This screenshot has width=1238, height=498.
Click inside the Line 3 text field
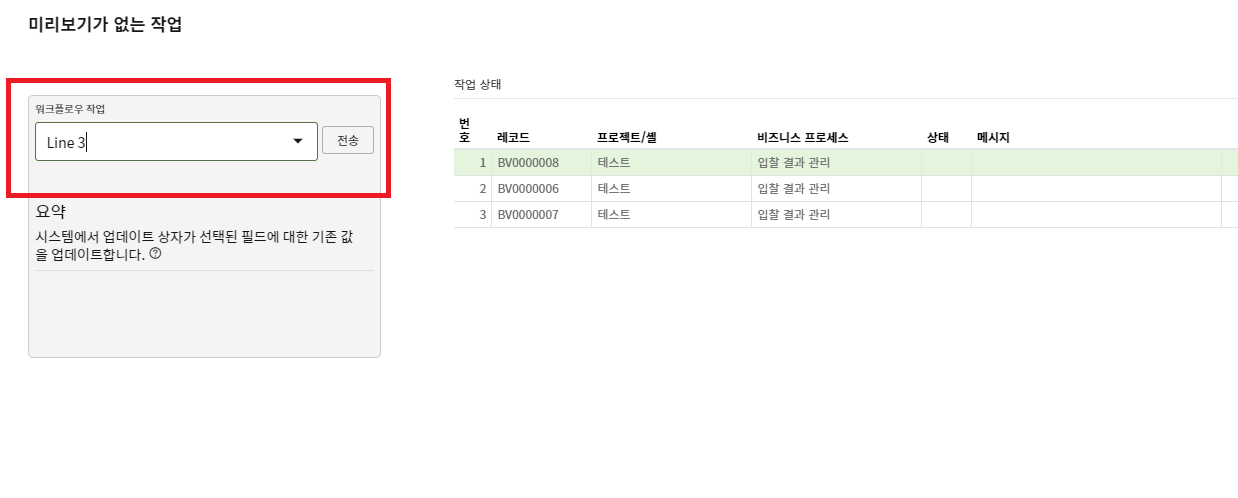(x=160, y=142)
